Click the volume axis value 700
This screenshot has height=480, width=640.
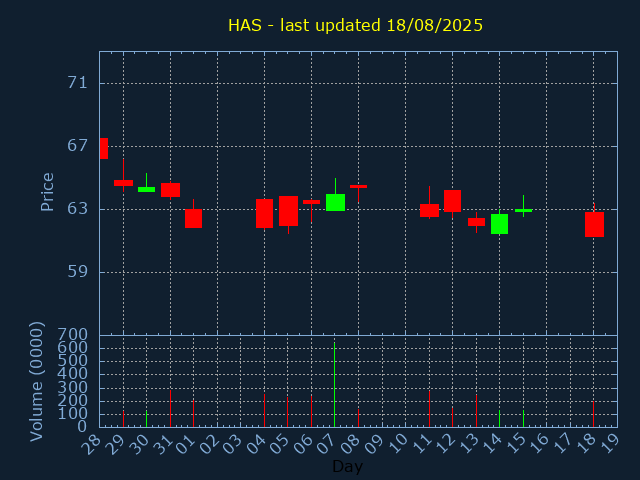pyautogui.click(x=73, y=335)
